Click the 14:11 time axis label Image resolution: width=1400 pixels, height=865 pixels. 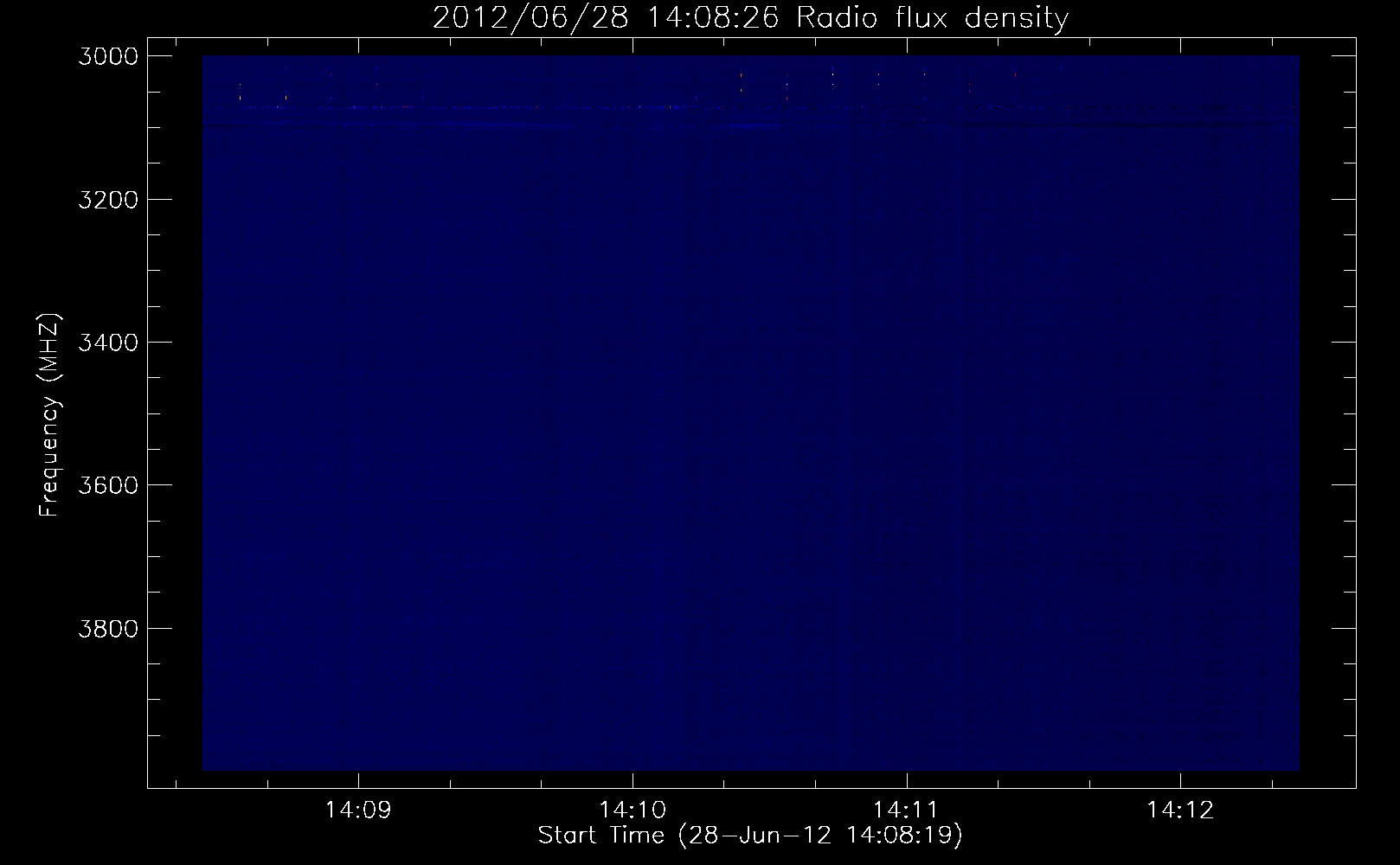pos(907,811)
